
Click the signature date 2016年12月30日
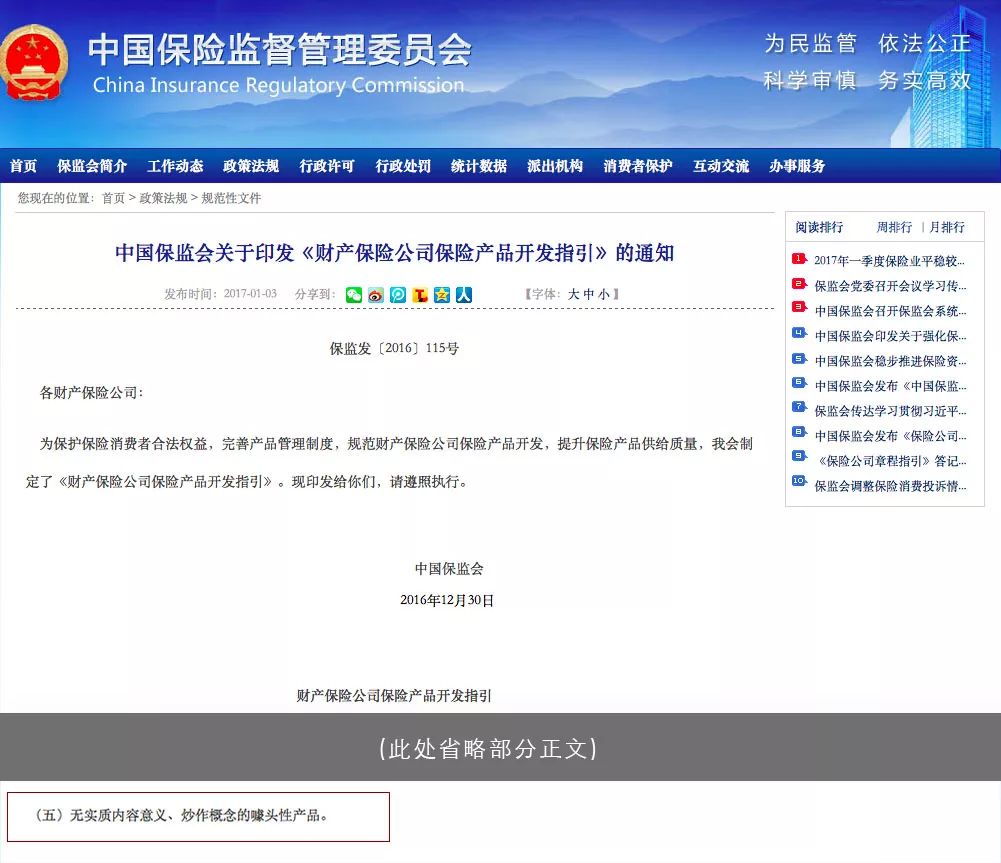[447, 600]
